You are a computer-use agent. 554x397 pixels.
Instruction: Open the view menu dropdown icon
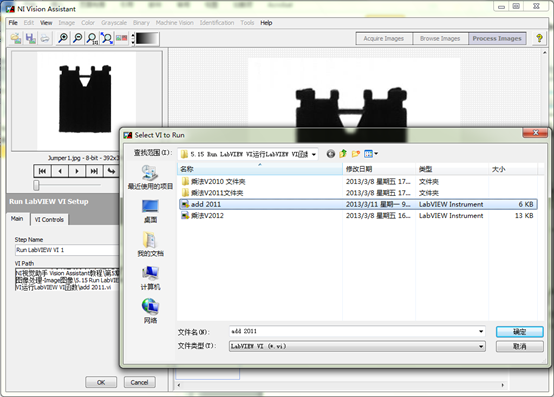point(371,154)
